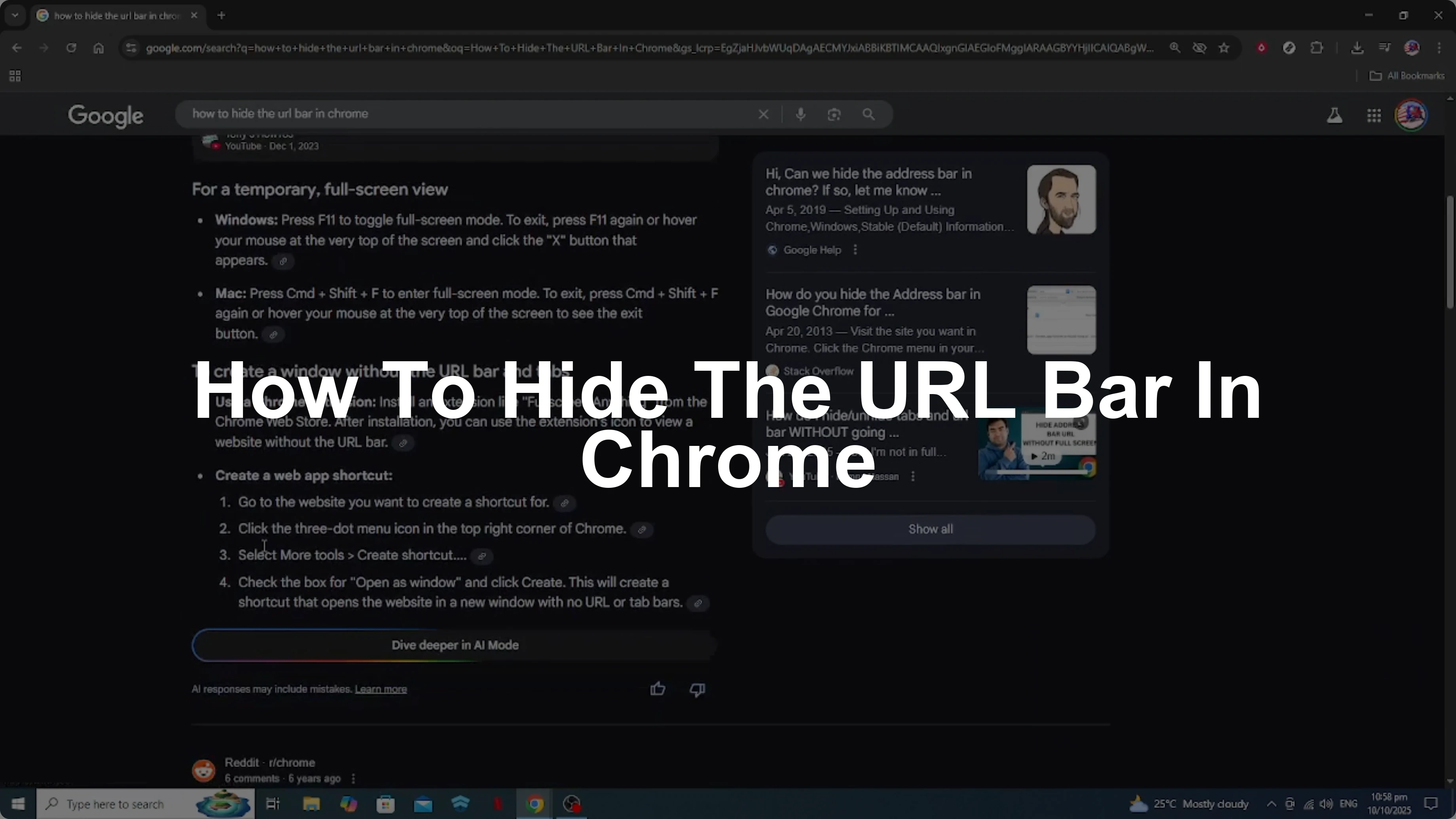Open the Chrome Extensions puzzle icon

click(1317, 48)
